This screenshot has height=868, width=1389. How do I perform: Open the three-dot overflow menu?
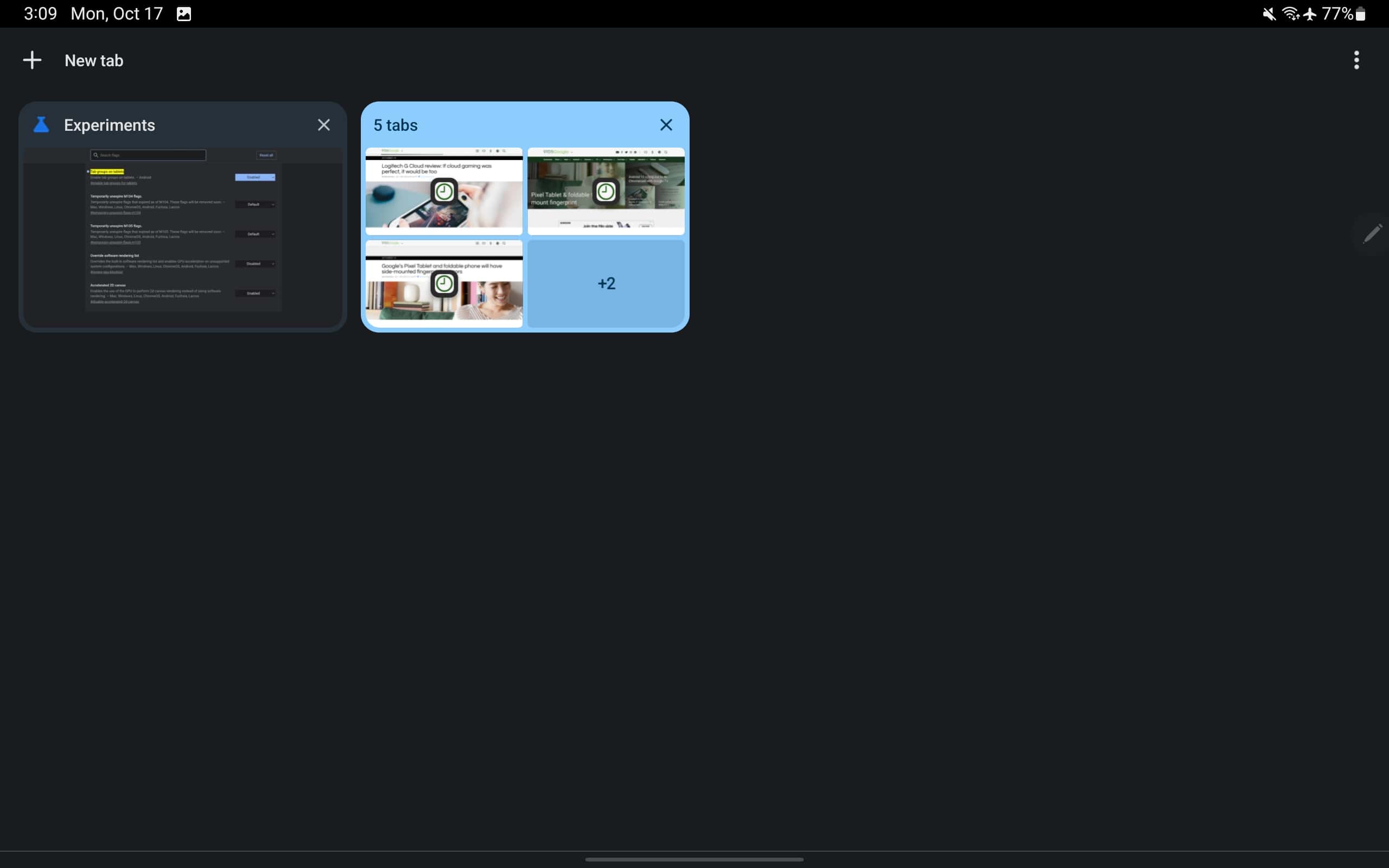[x=1356, y=60]
